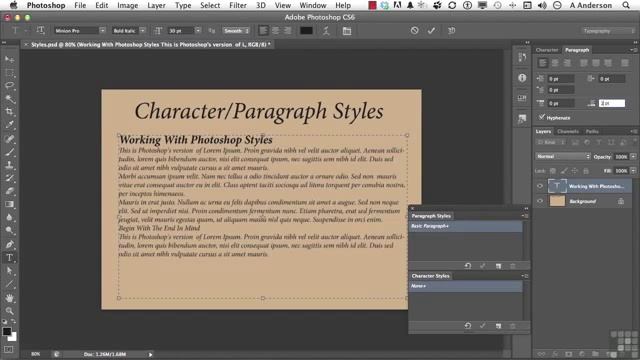Hide the Background layer
The width and height of the screenshot is (640, 360).
click(x=540, y=201)
